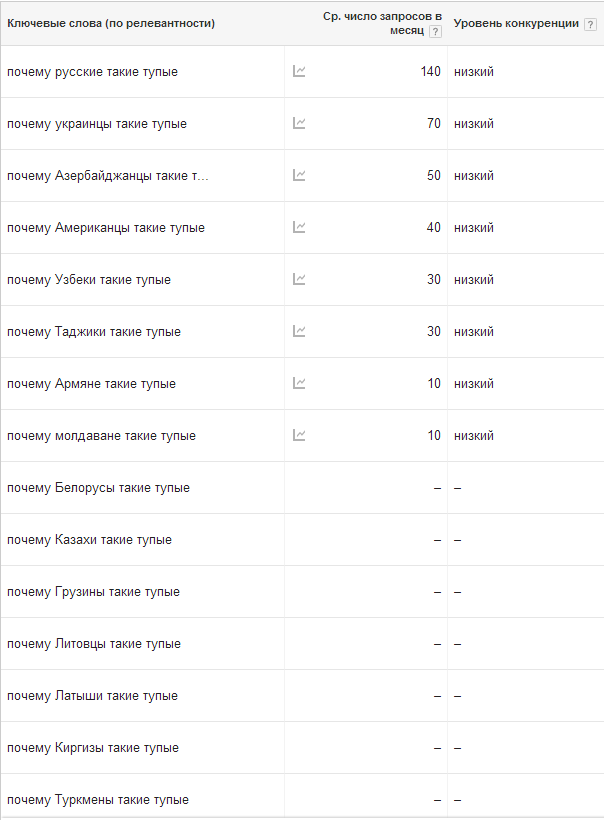This screenshot has width=604, height=820.
Task: Click help icon next to 'Ср. число запросов в месяц'
Action: click(x=435, y=32)
